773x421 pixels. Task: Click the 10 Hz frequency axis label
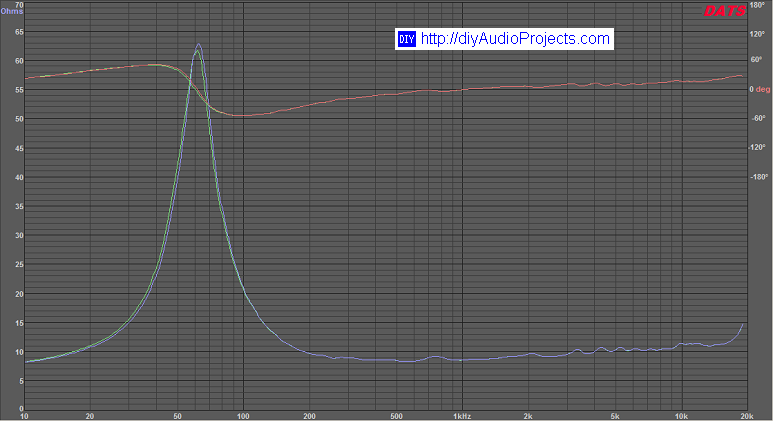24,415
